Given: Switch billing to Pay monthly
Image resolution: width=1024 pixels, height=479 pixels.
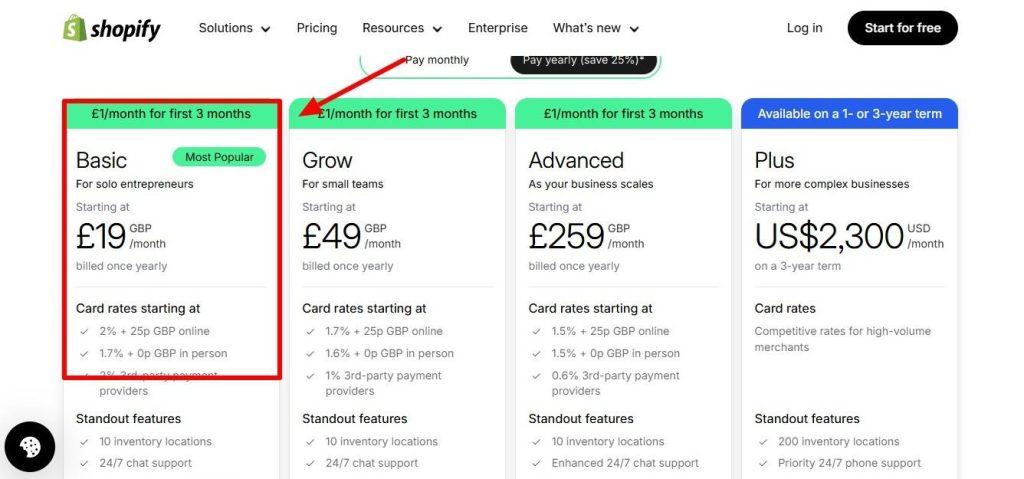Looking at the screenshot, I should pos(437,60).
